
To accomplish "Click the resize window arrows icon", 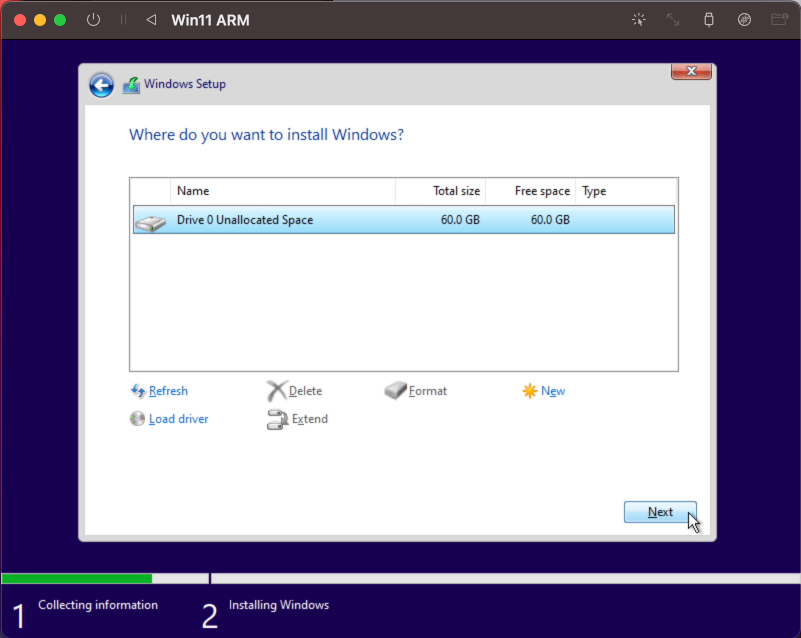I will (673, 20).
